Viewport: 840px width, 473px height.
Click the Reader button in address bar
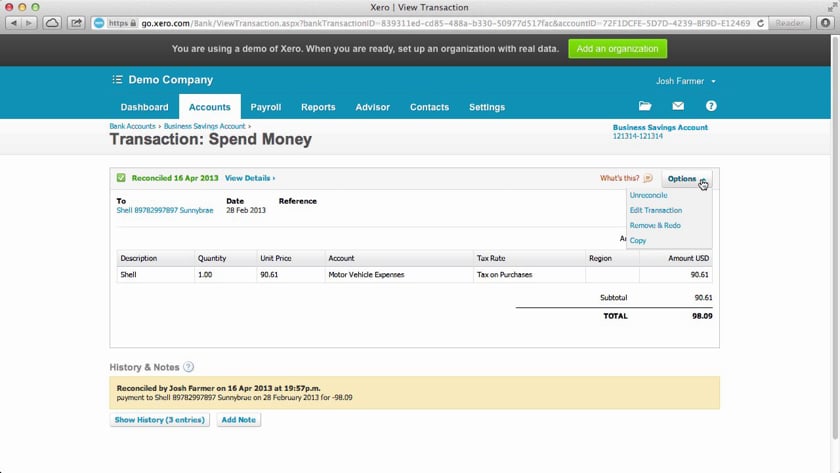[789, 23]
